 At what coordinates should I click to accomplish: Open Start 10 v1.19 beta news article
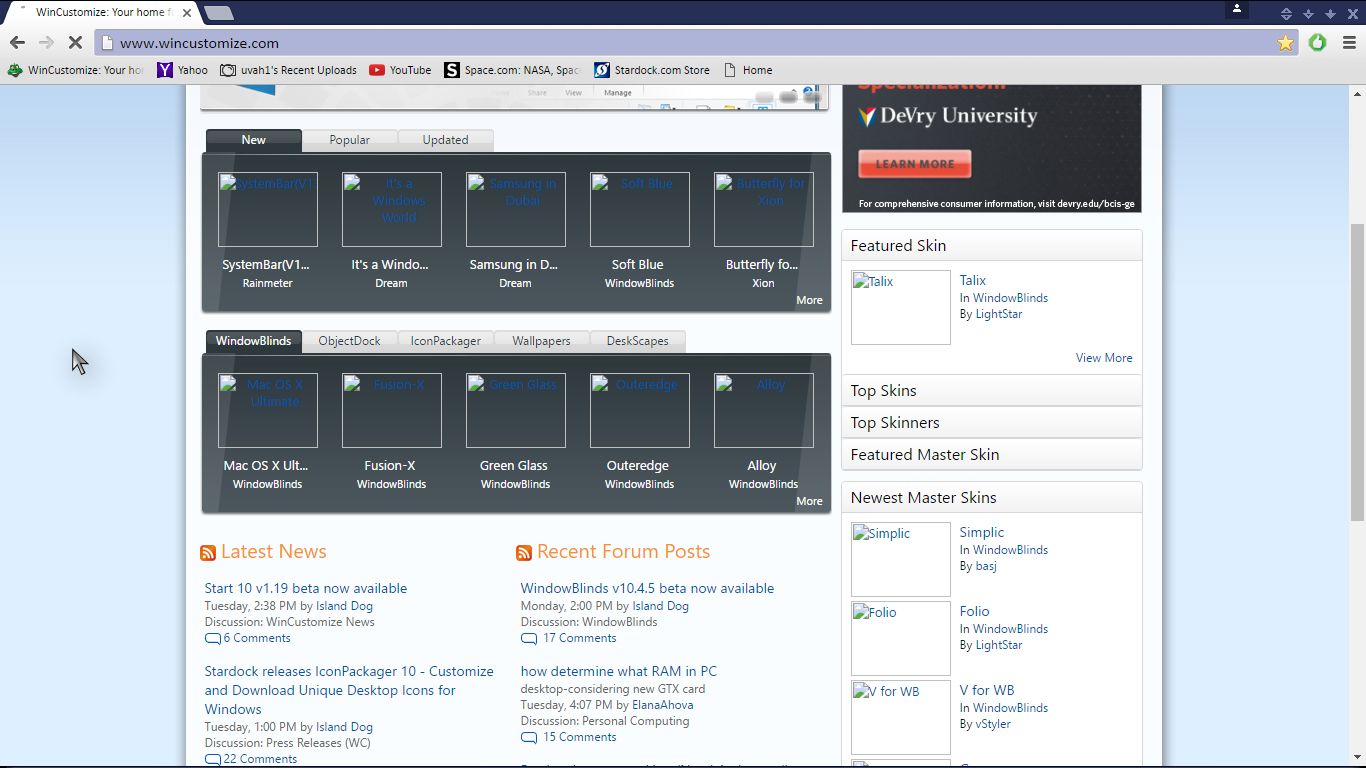[306, 588]
